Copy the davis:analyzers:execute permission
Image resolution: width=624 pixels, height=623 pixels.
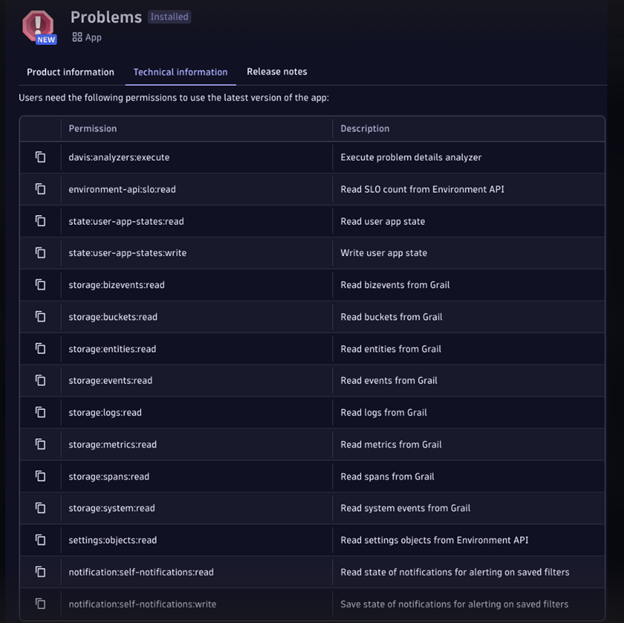click(41, 157)
